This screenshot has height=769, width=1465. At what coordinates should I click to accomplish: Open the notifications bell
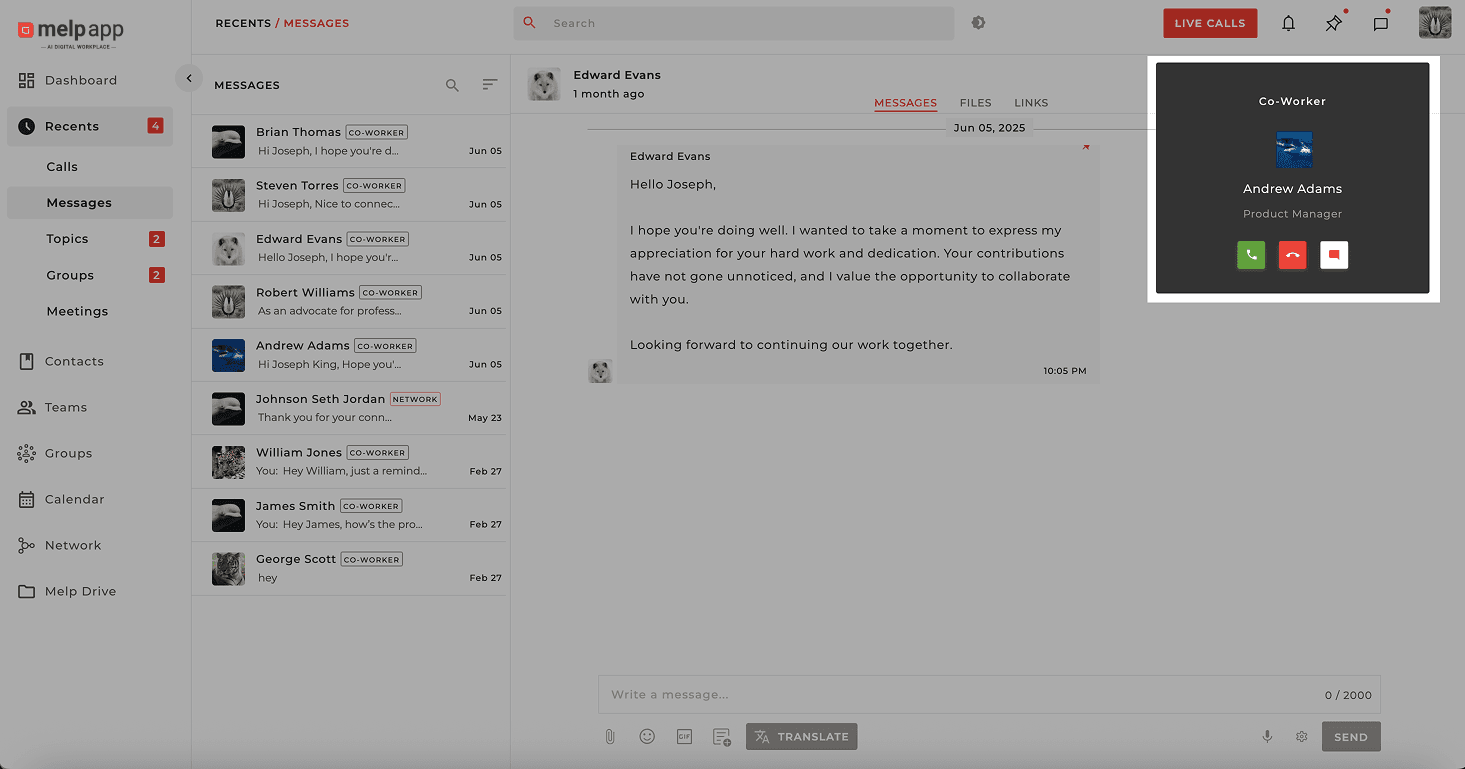[1288, 23]
